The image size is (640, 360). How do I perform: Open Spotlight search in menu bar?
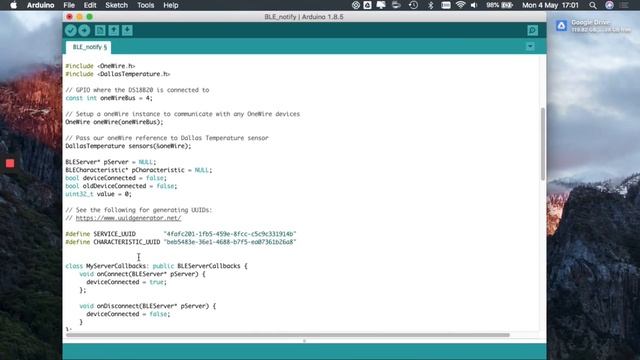(x=593, y=5)
